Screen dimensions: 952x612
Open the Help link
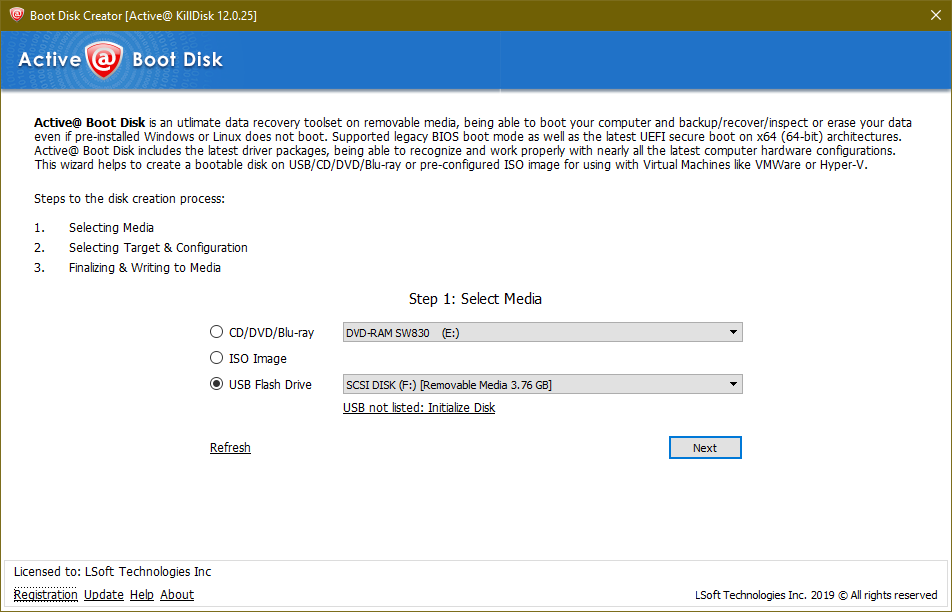tap(141, 594)
